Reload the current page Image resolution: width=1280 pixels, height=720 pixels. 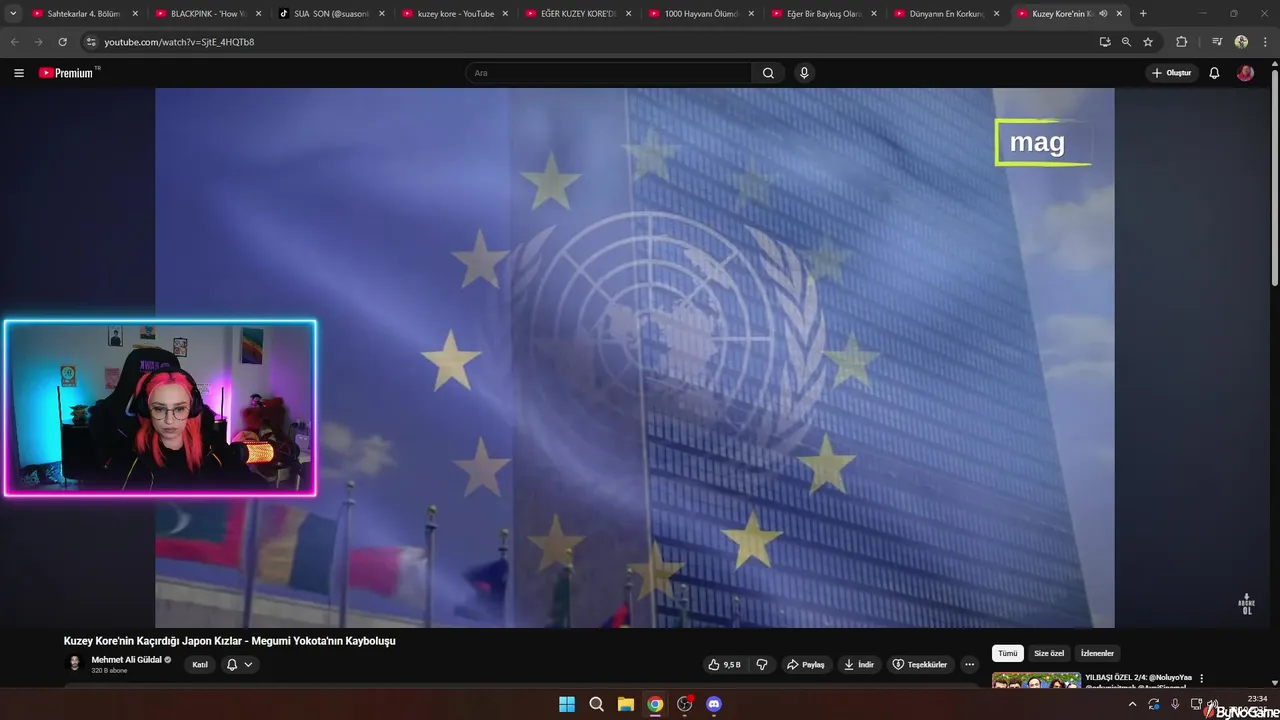click(x=62, y=42)
